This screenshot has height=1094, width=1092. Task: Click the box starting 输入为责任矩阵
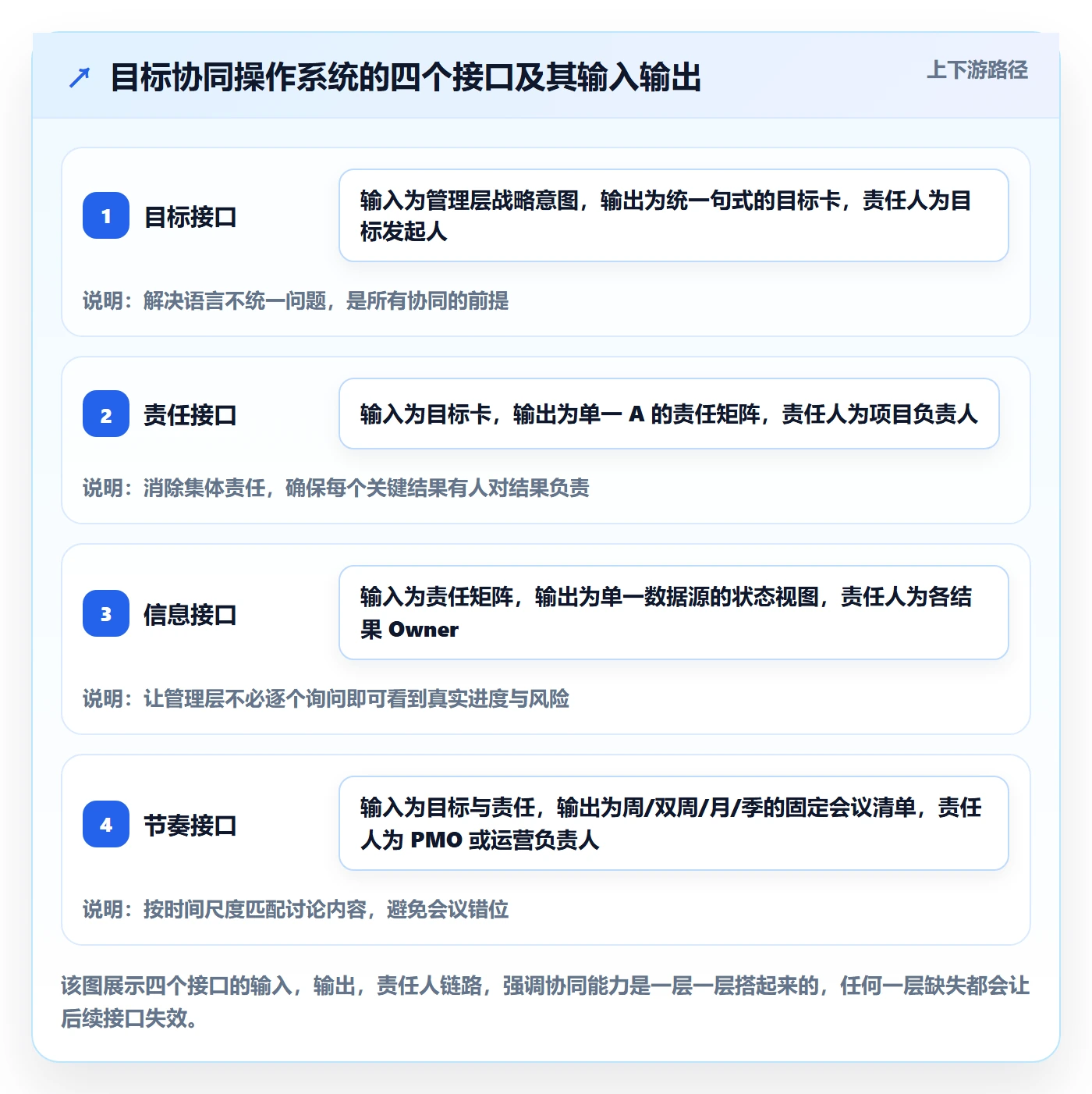pyautogui.click(x=674, y=613)
